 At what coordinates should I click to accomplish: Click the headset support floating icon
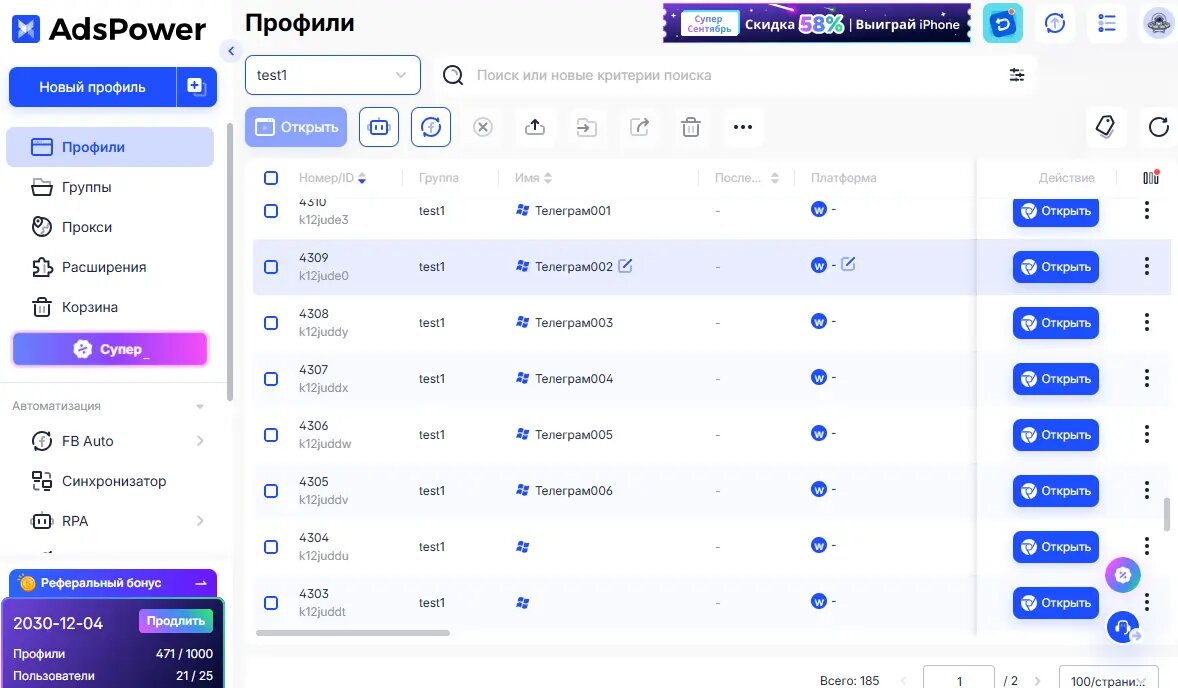[1123, 626]
